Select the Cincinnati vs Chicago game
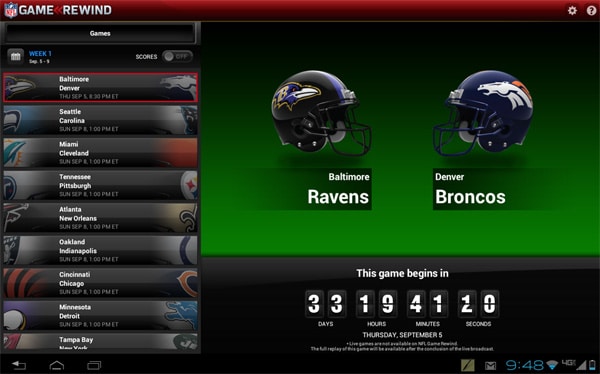 pyautogui.click(x=101, y=283)
